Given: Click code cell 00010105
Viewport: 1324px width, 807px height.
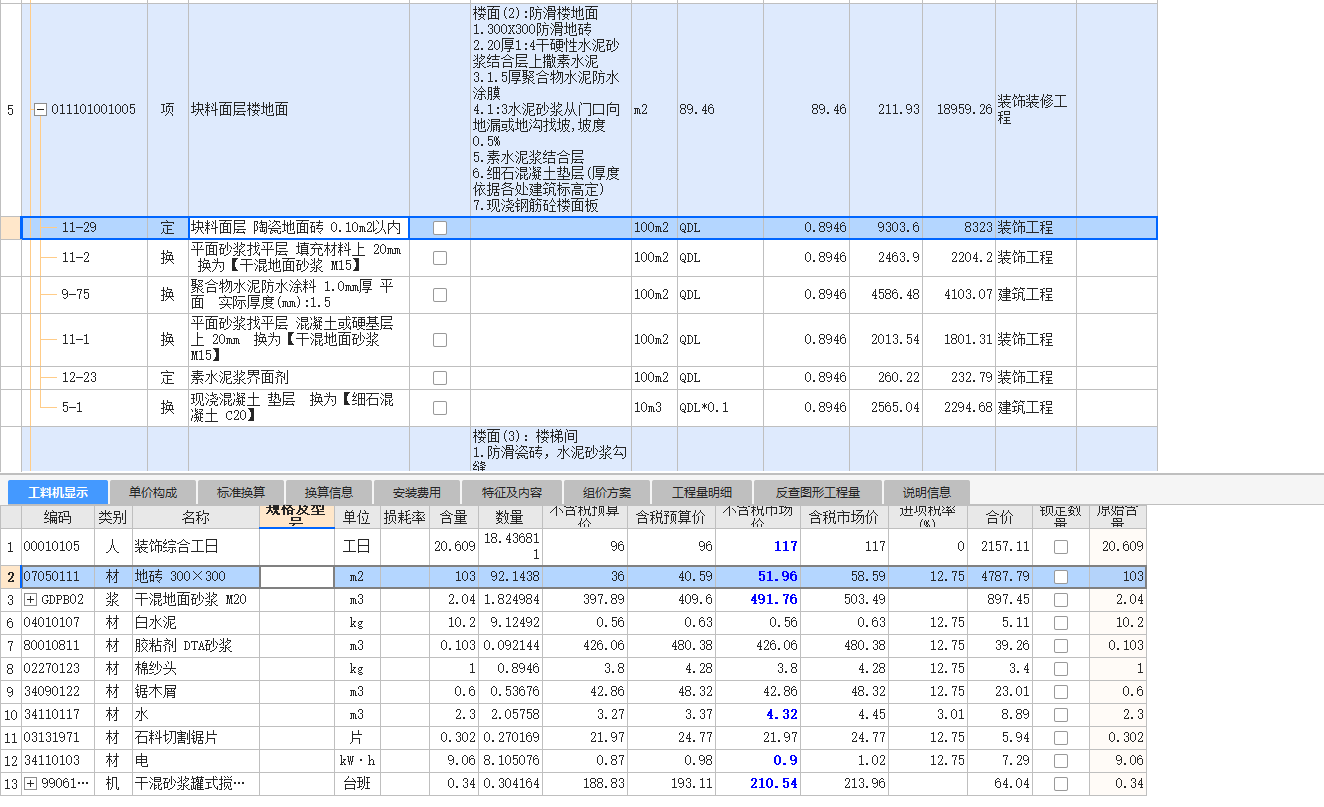Looking at the screenshot, I should click(57, 547).
